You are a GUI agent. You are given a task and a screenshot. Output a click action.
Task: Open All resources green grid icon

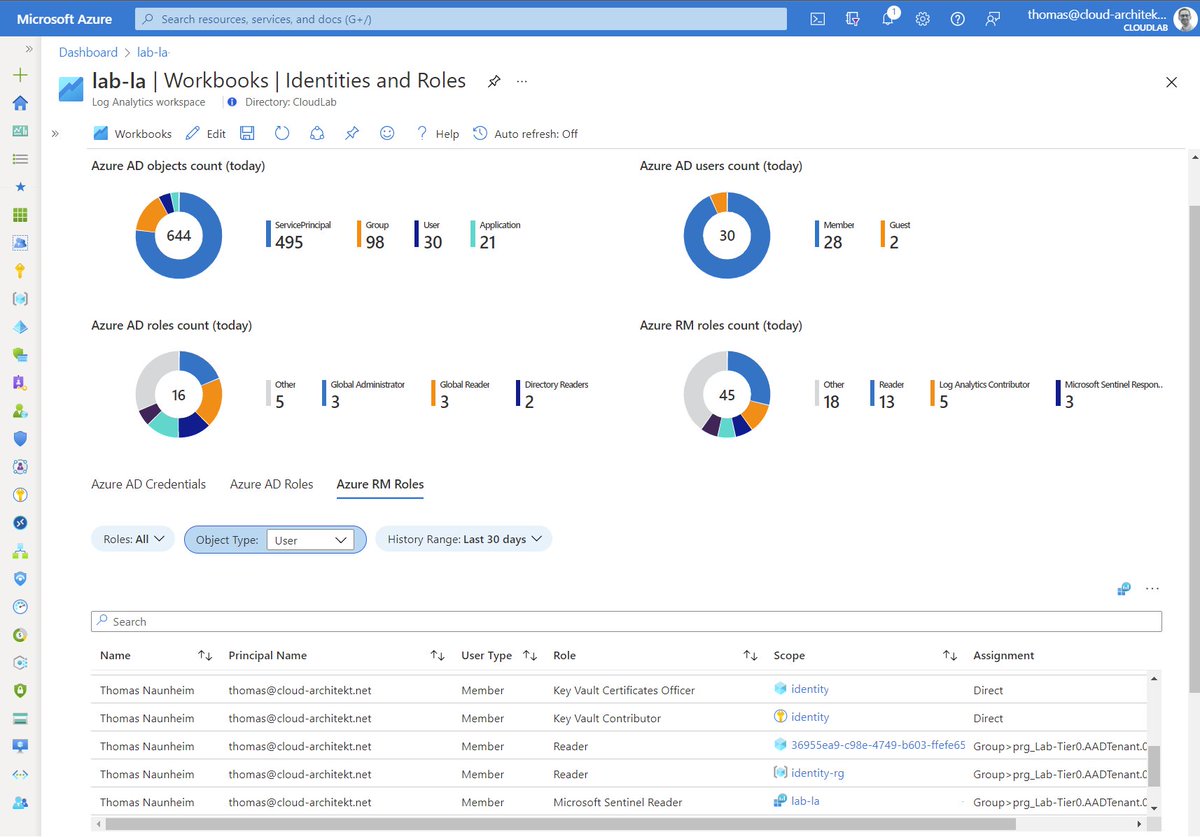point(20,215)
